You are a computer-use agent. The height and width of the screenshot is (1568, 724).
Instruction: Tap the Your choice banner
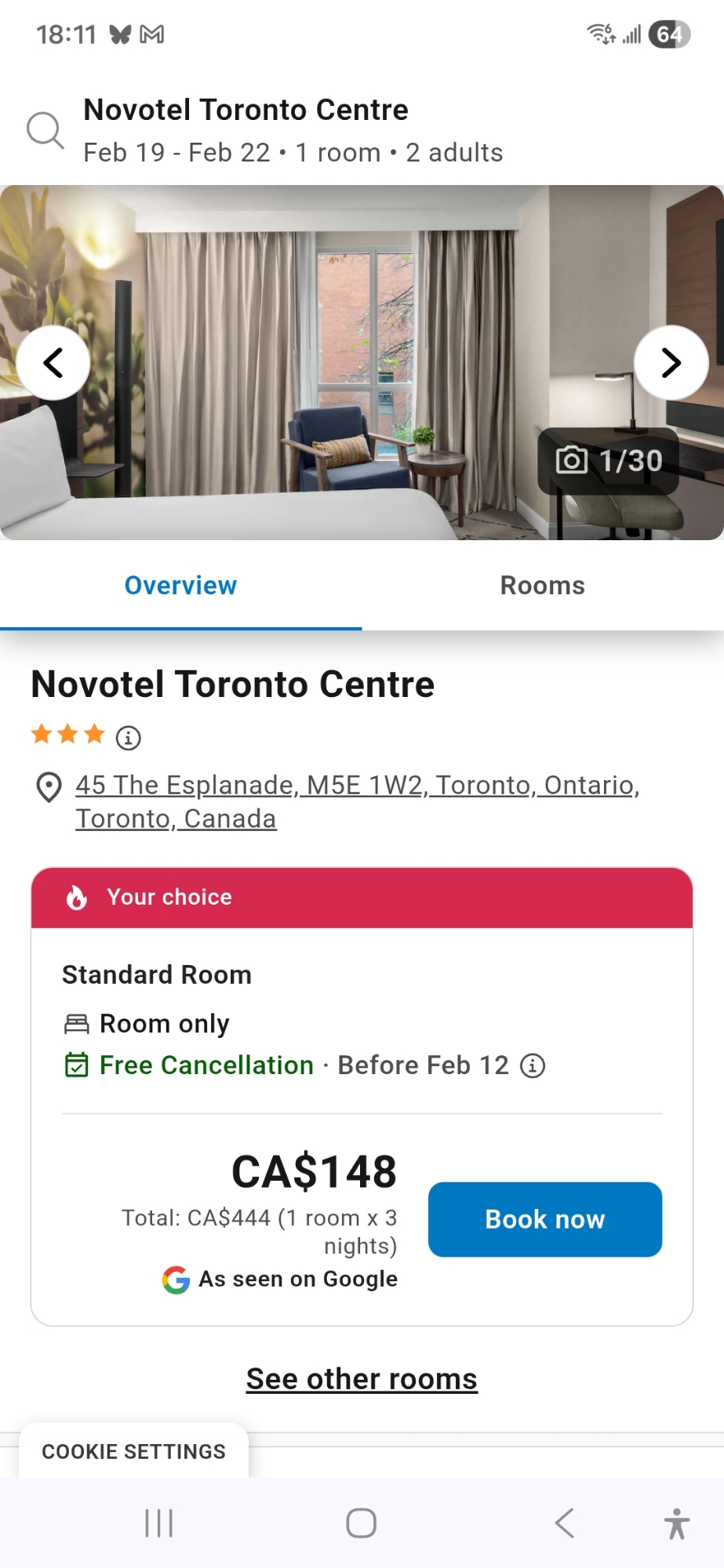tap(362, 898)
